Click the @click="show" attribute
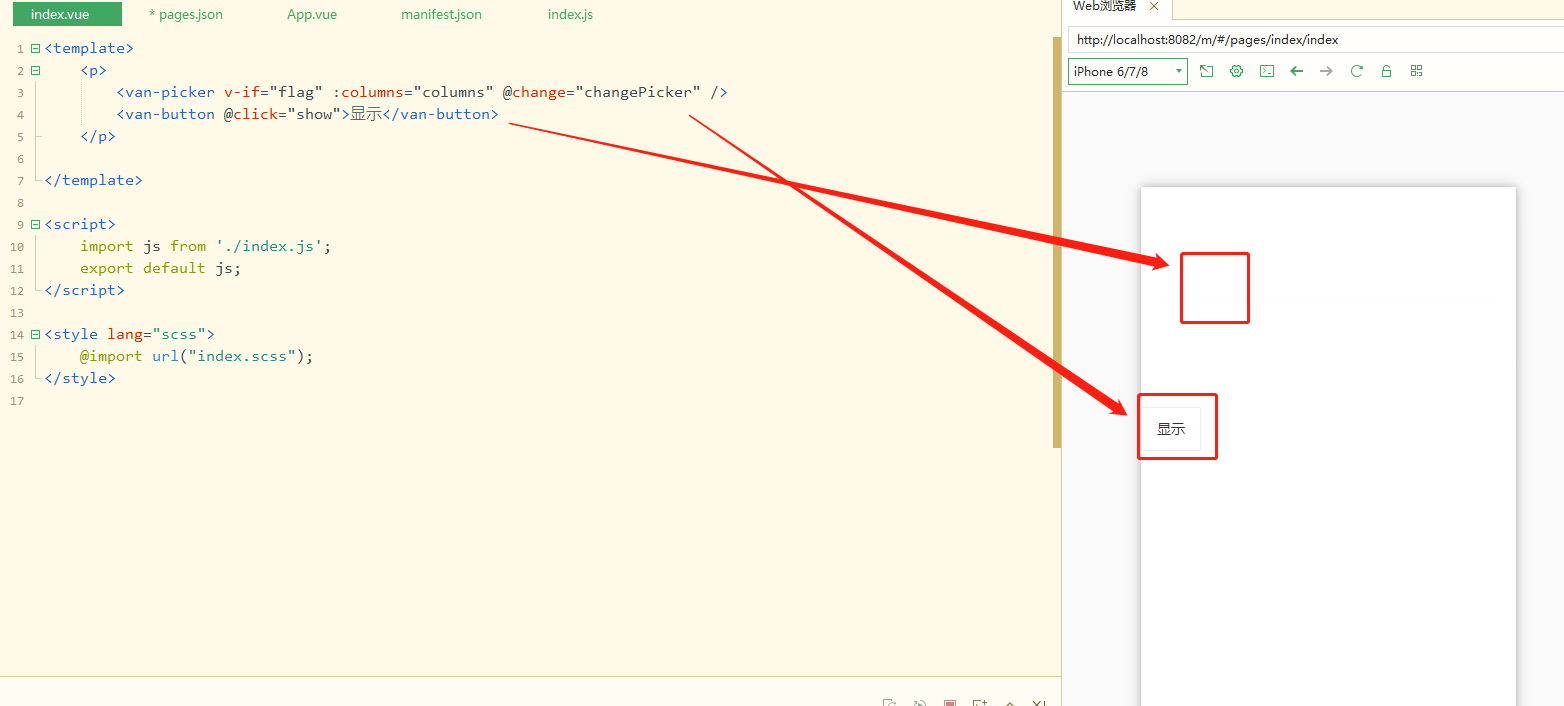1564x706 pixels. [282, 114]
